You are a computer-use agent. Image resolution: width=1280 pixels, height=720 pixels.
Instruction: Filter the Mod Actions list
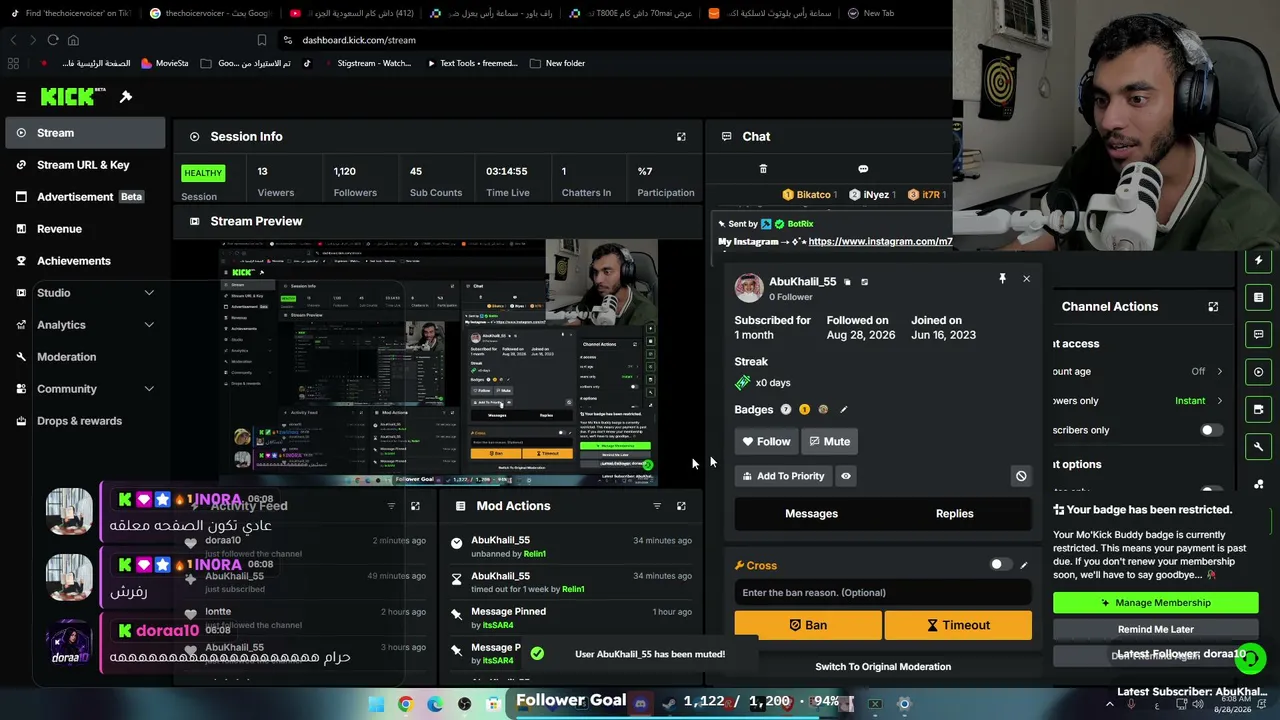pyautogui.click(x=657, y=506)
